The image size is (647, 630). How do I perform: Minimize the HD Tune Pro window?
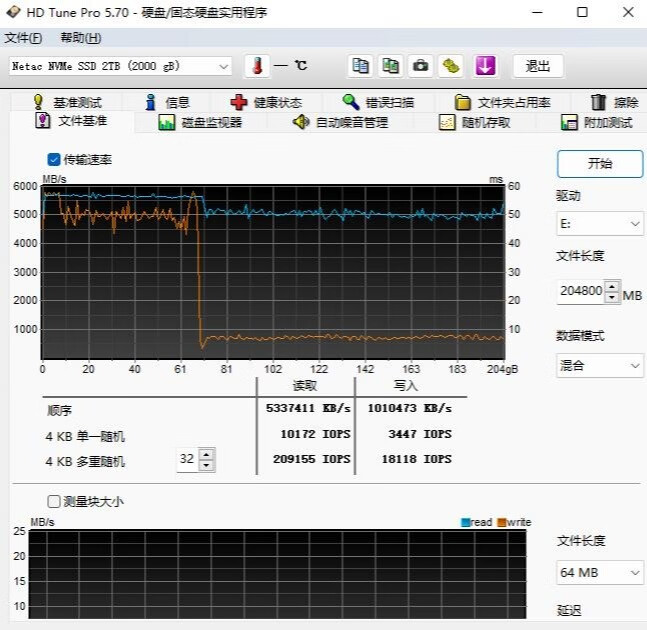click(537, 12)
